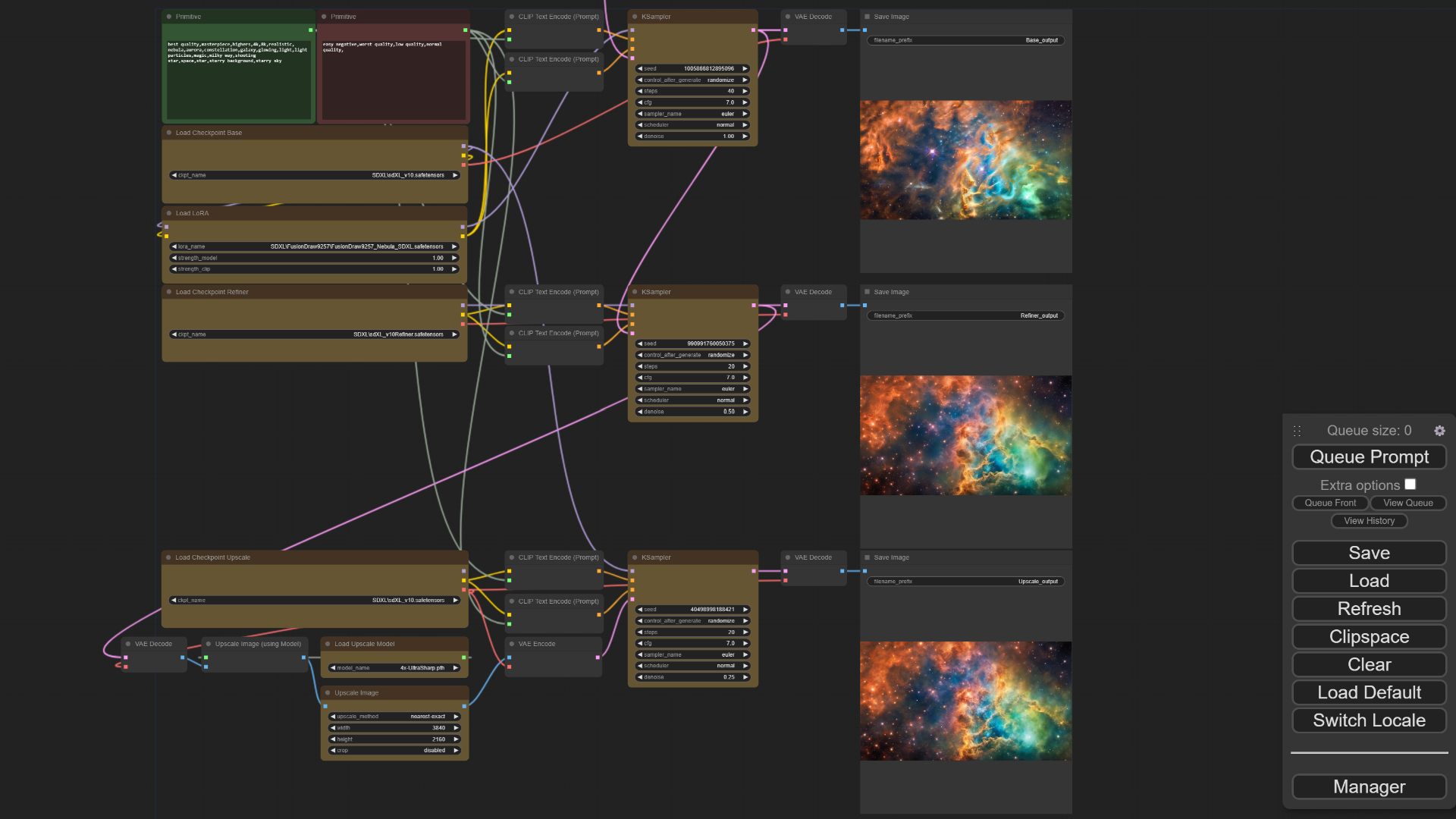Click the queue panel drag handle dots

(x=1297, y=431)
